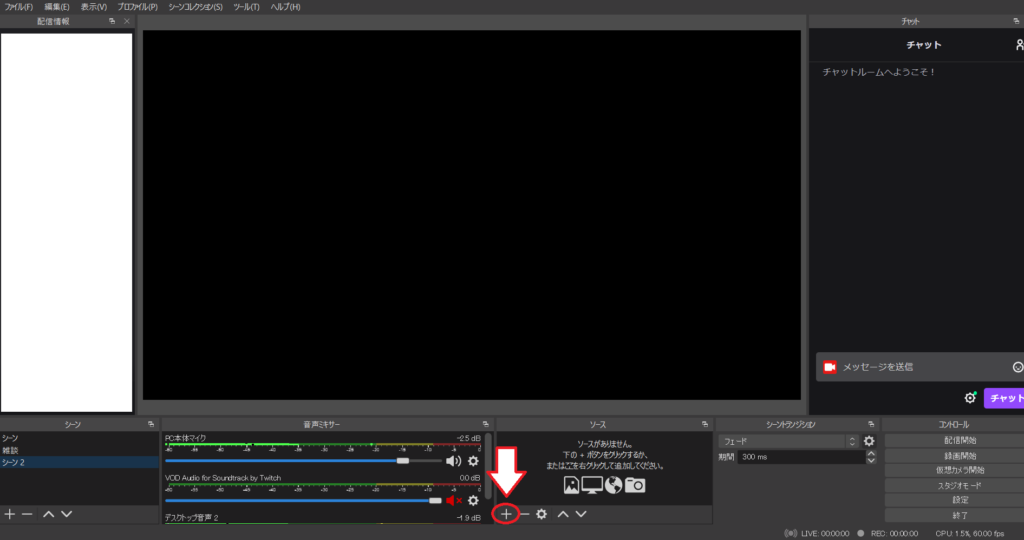Image resolution: width=1024 pixels, height=540 pixels.
Task: Decrease the 期間 duration value
Action: coord(871,461)
